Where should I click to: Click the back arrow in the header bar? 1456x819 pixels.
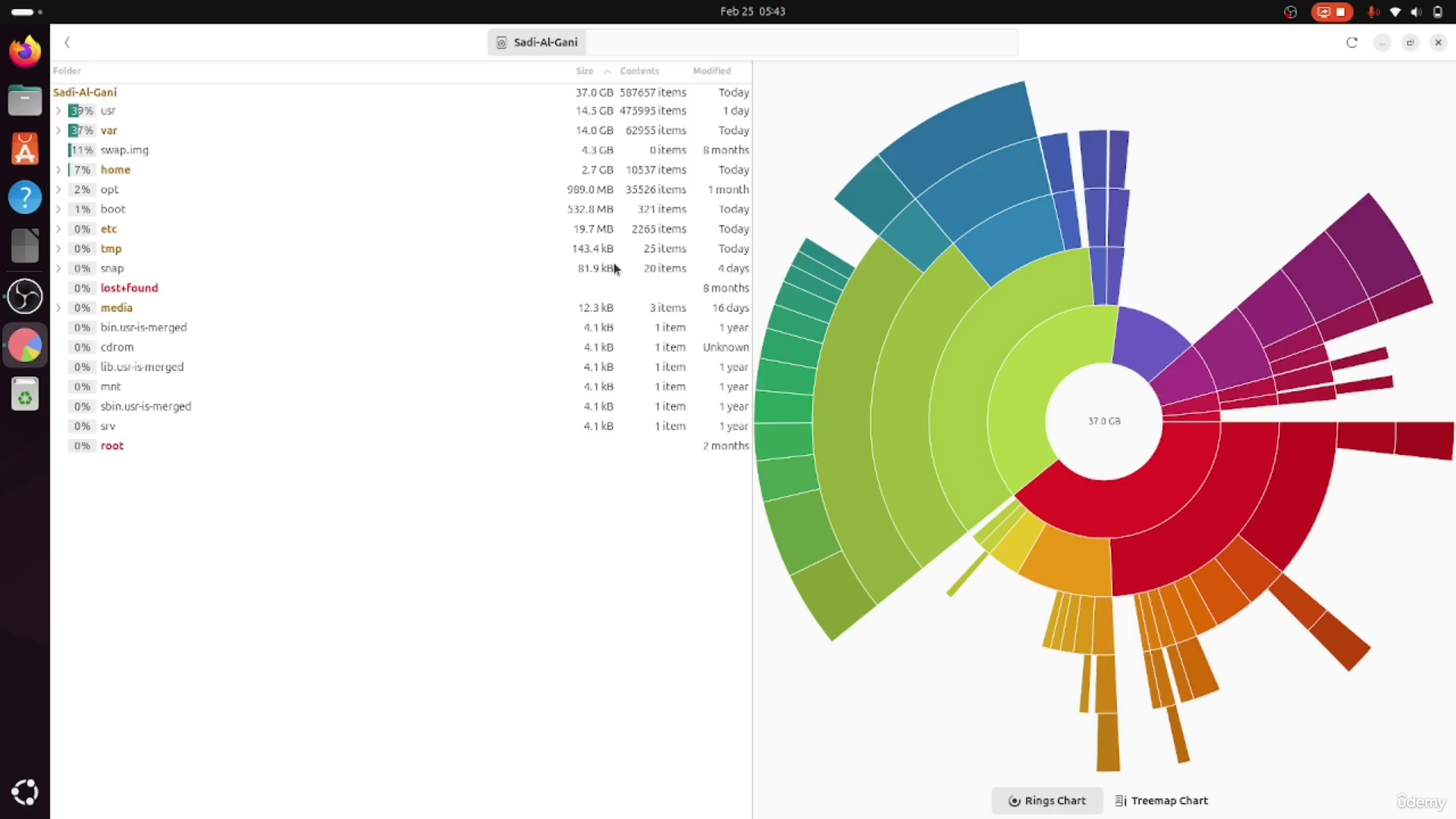[67, 42]
